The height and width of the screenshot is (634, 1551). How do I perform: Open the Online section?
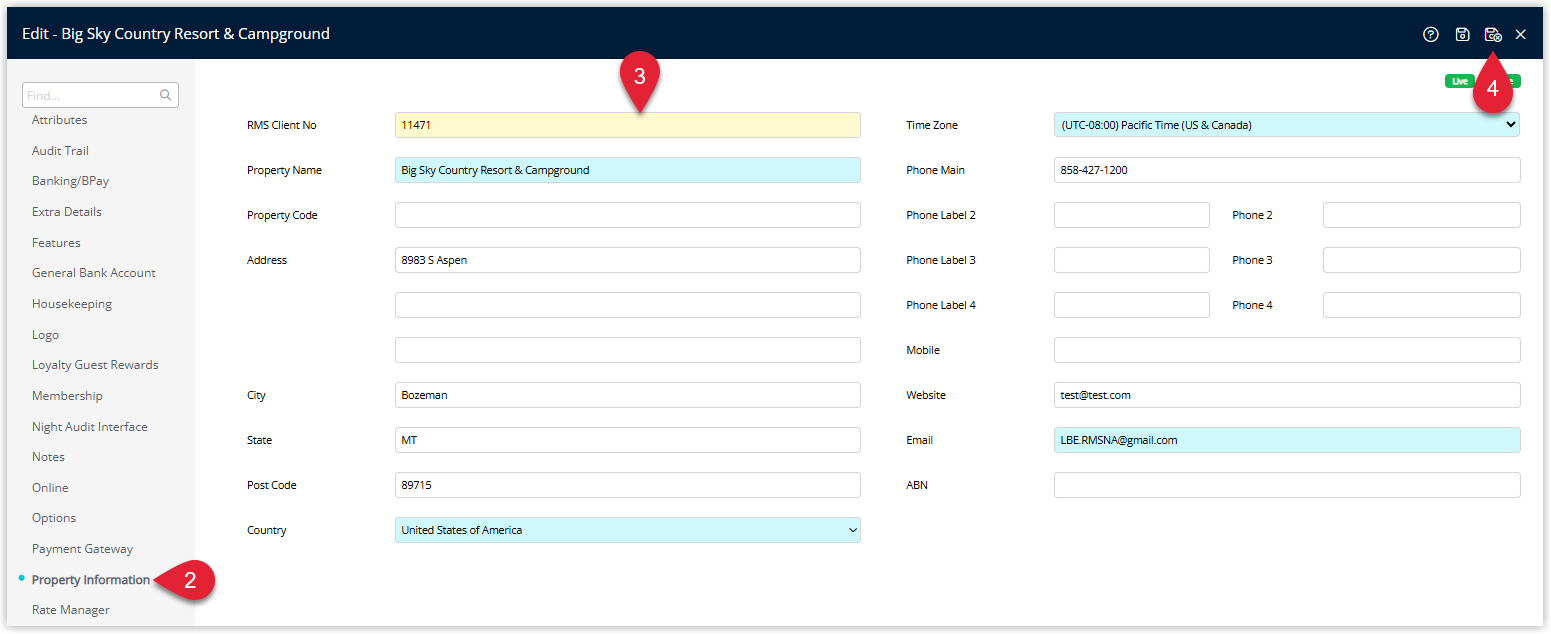point(50,488)
